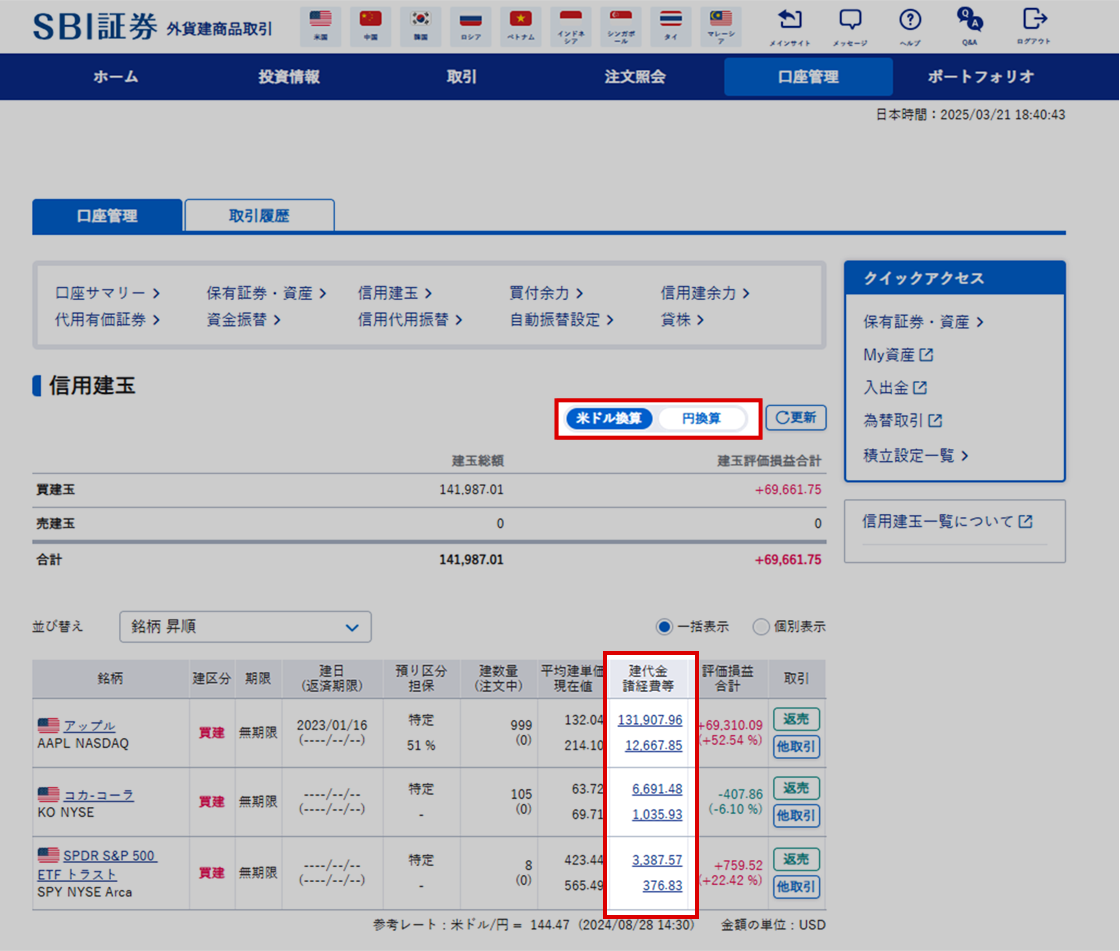Select the シンガポール (Singapore) flag icon
This screenshot has height=951, width=1120.
[621, 26]
